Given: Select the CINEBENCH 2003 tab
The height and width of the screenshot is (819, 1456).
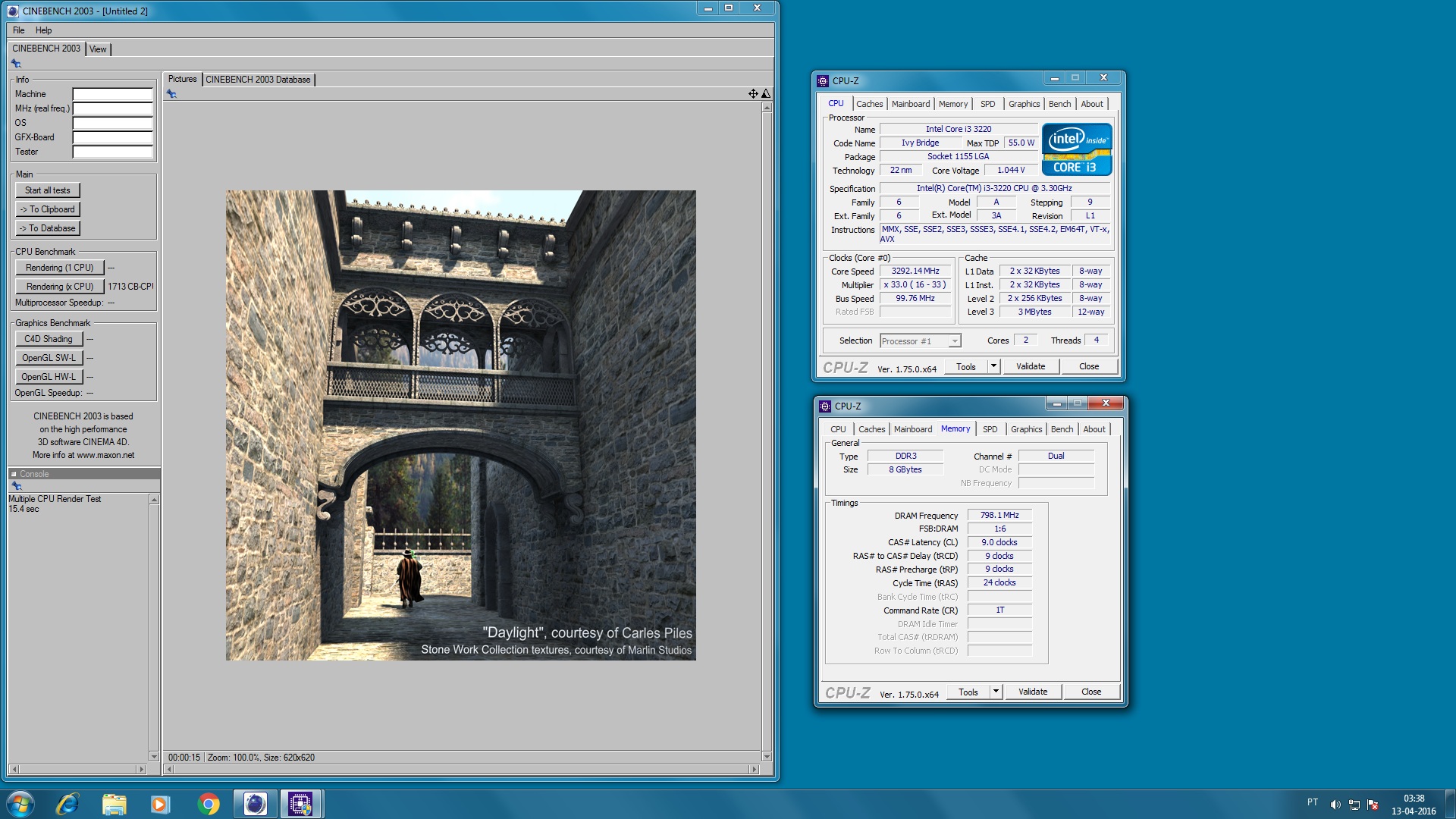Looking at the screenshot, I should coord(46,49).
